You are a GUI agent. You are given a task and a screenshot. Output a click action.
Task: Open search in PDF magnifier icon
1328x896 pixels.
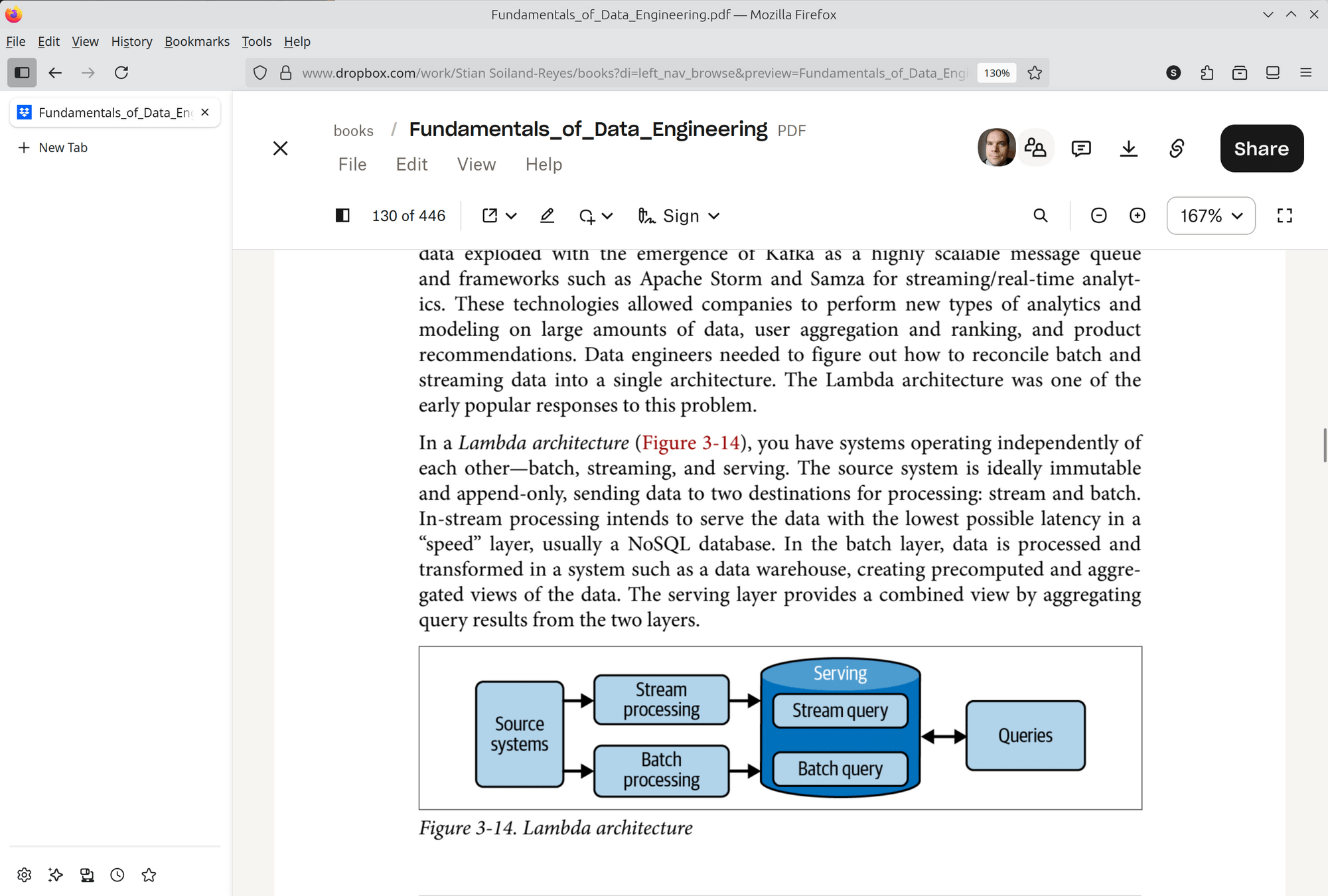click(1041, 216)
